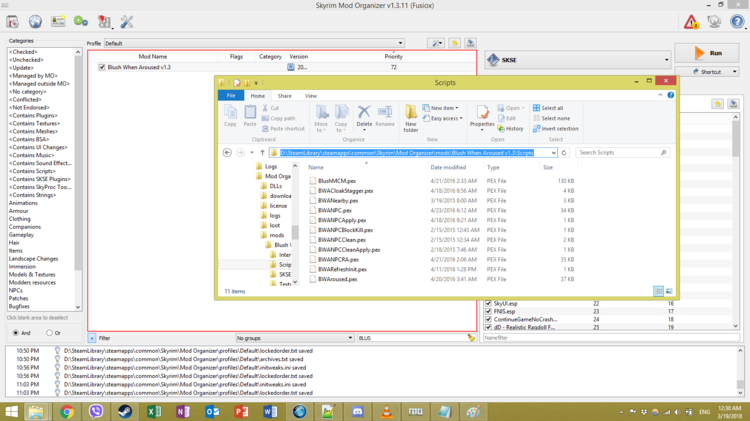Switch to View ribbon tab
Screen dimensions: 750x421
pyautogui.click(x=311, y=96)
